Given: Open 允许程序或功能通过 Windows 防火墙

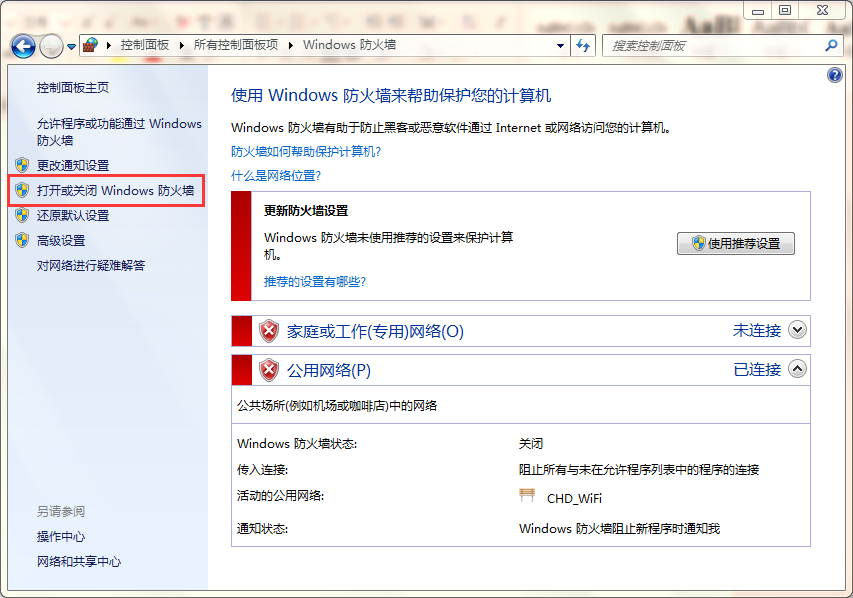Looking at the screenshot, I should point(119,132).
